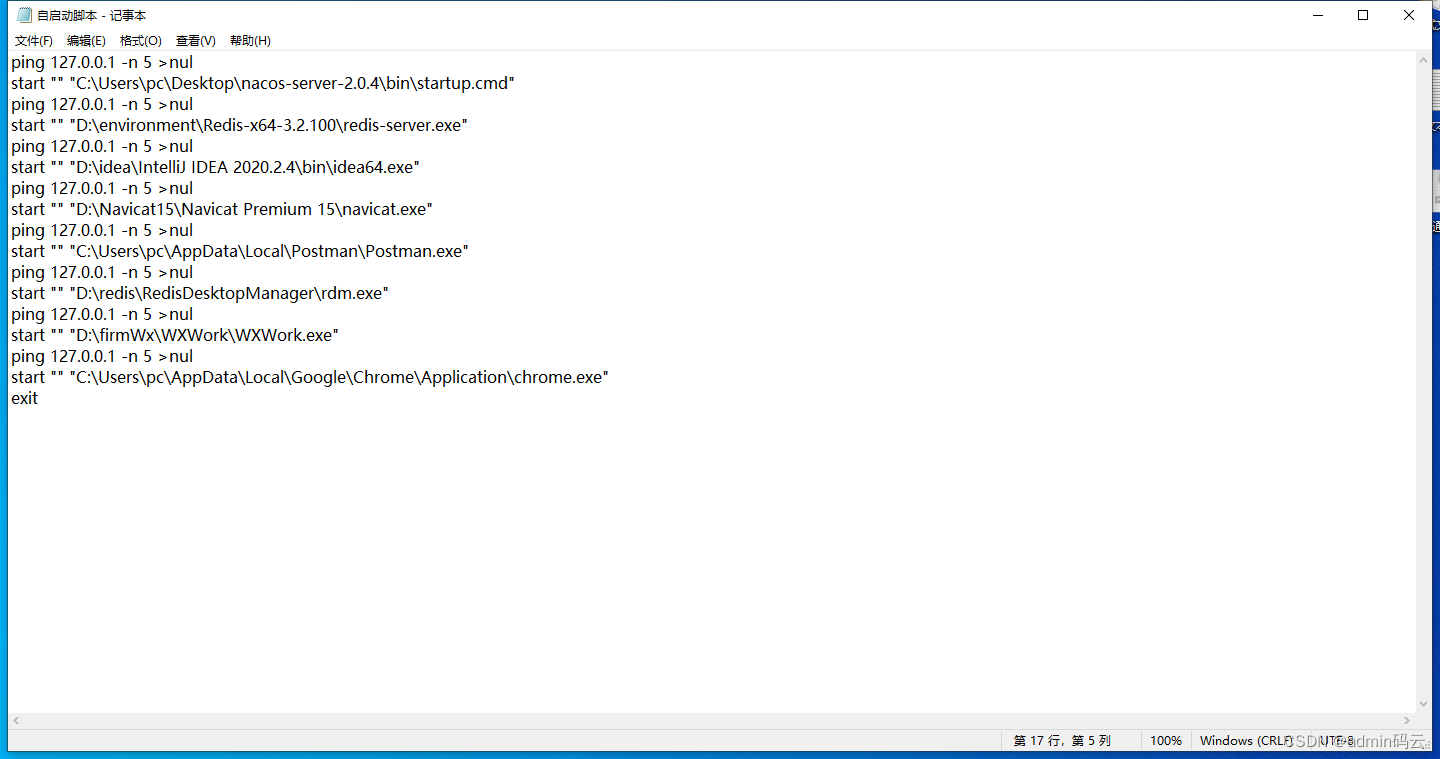Image resolution: width=1440 pixels, height=759 pixels.
Task: Click the WXWork.exe start line
Action: [175, 335]
